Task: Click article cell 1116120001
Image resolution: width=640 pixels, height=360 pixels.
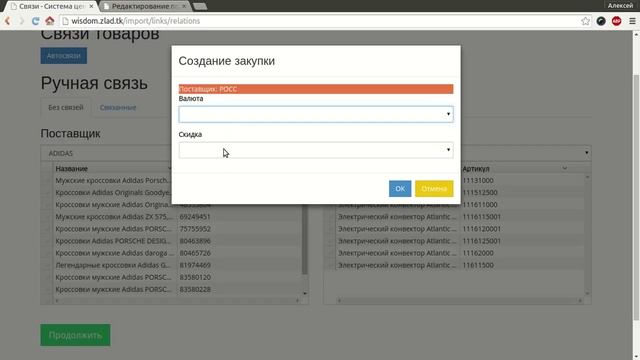Action: coord(482,229)
